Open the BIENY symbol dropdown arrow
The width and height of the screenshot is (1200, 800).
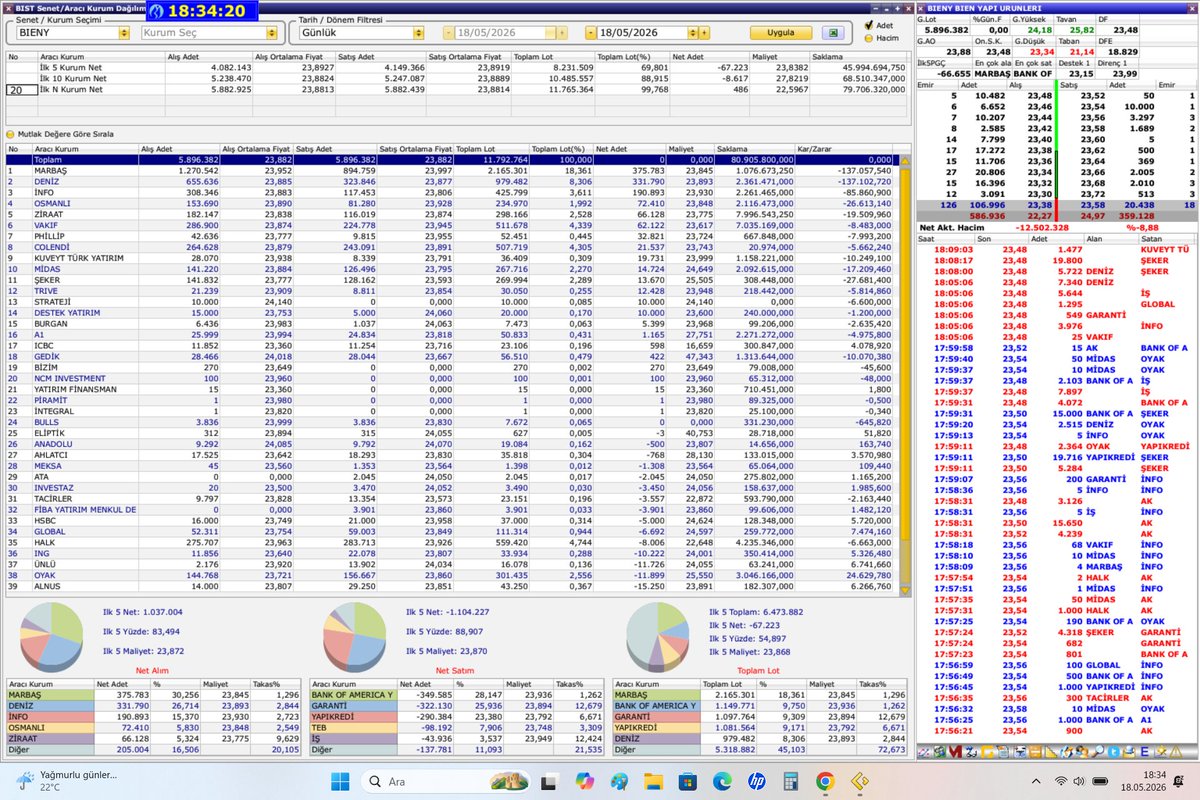124,33
